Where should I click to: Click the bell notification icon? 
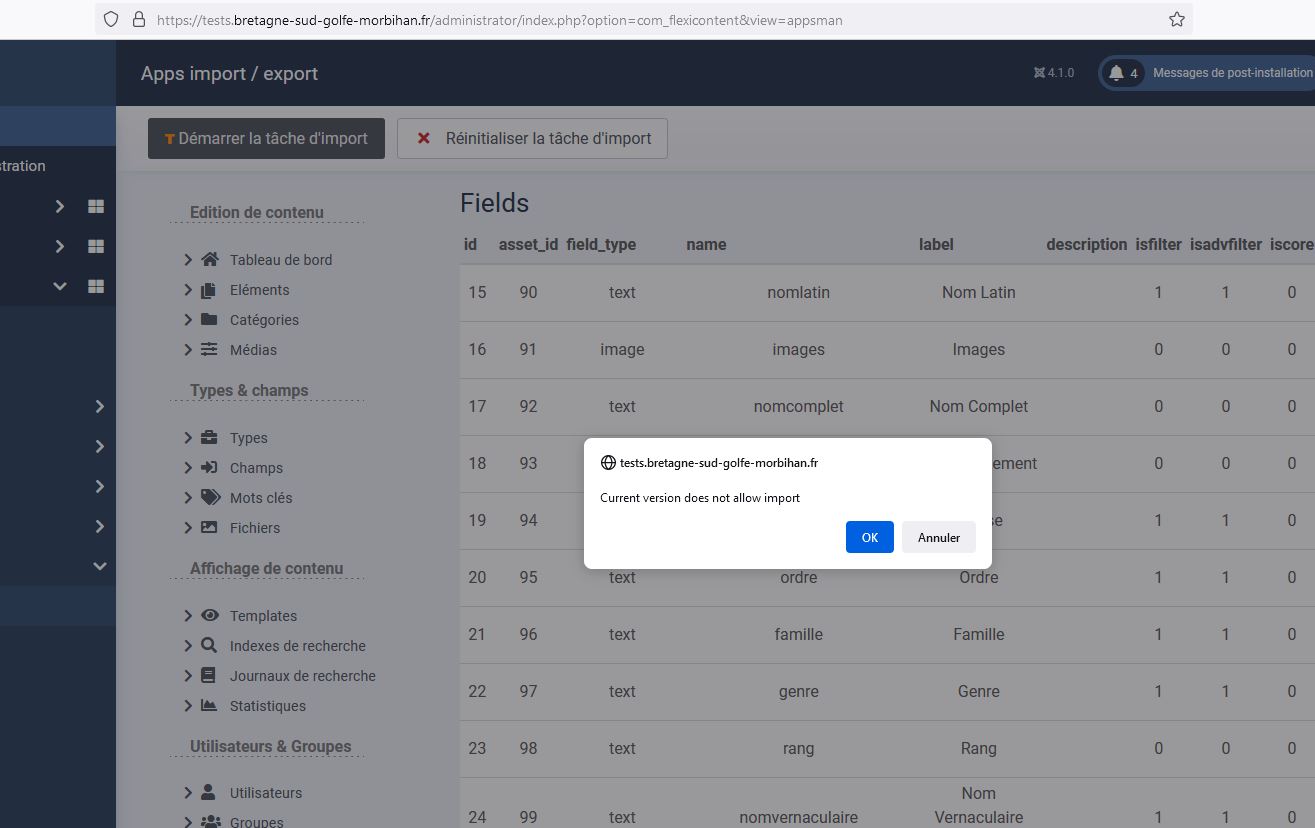coord(1116,73)
